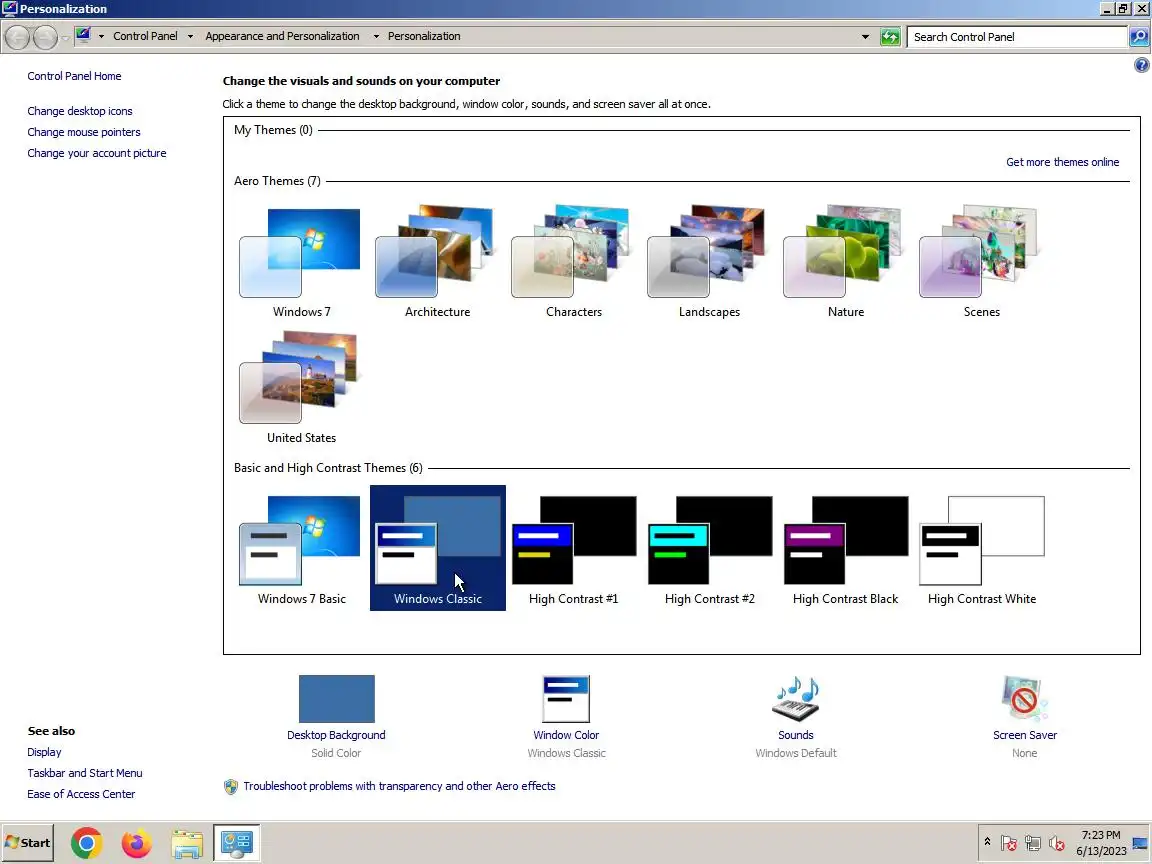Open the address bar history dropdown

865,37
